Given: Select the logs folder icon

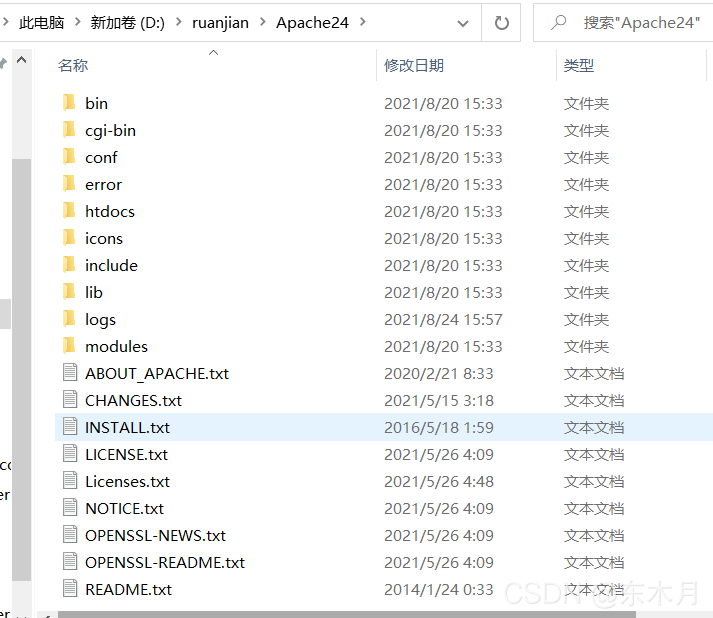Looking at the screenshot, I should tap(70, 319).
